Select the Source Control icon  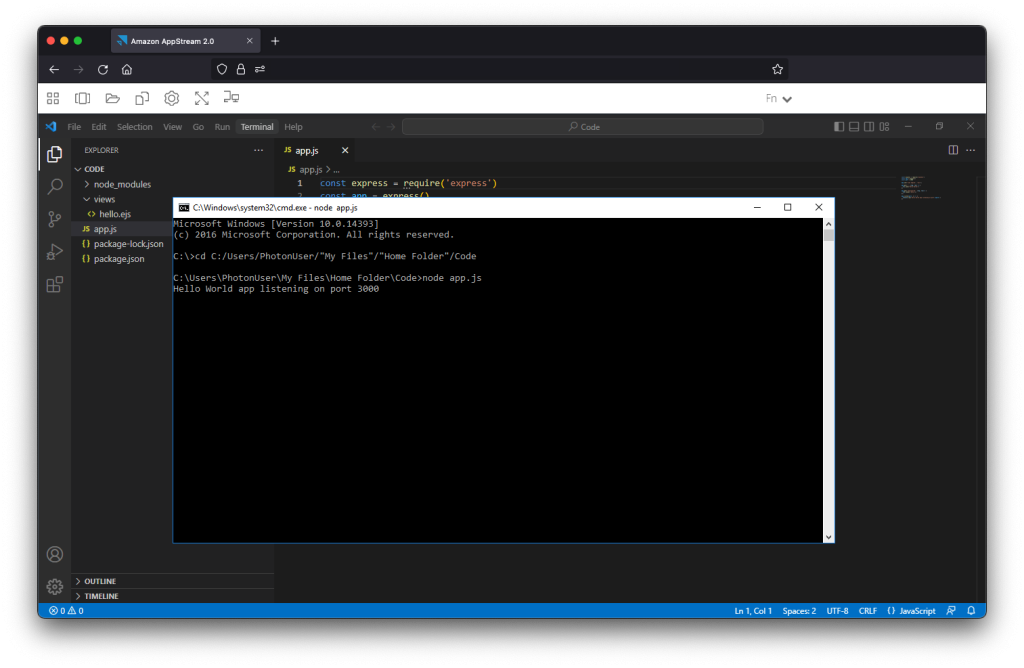tap(54, 218)
